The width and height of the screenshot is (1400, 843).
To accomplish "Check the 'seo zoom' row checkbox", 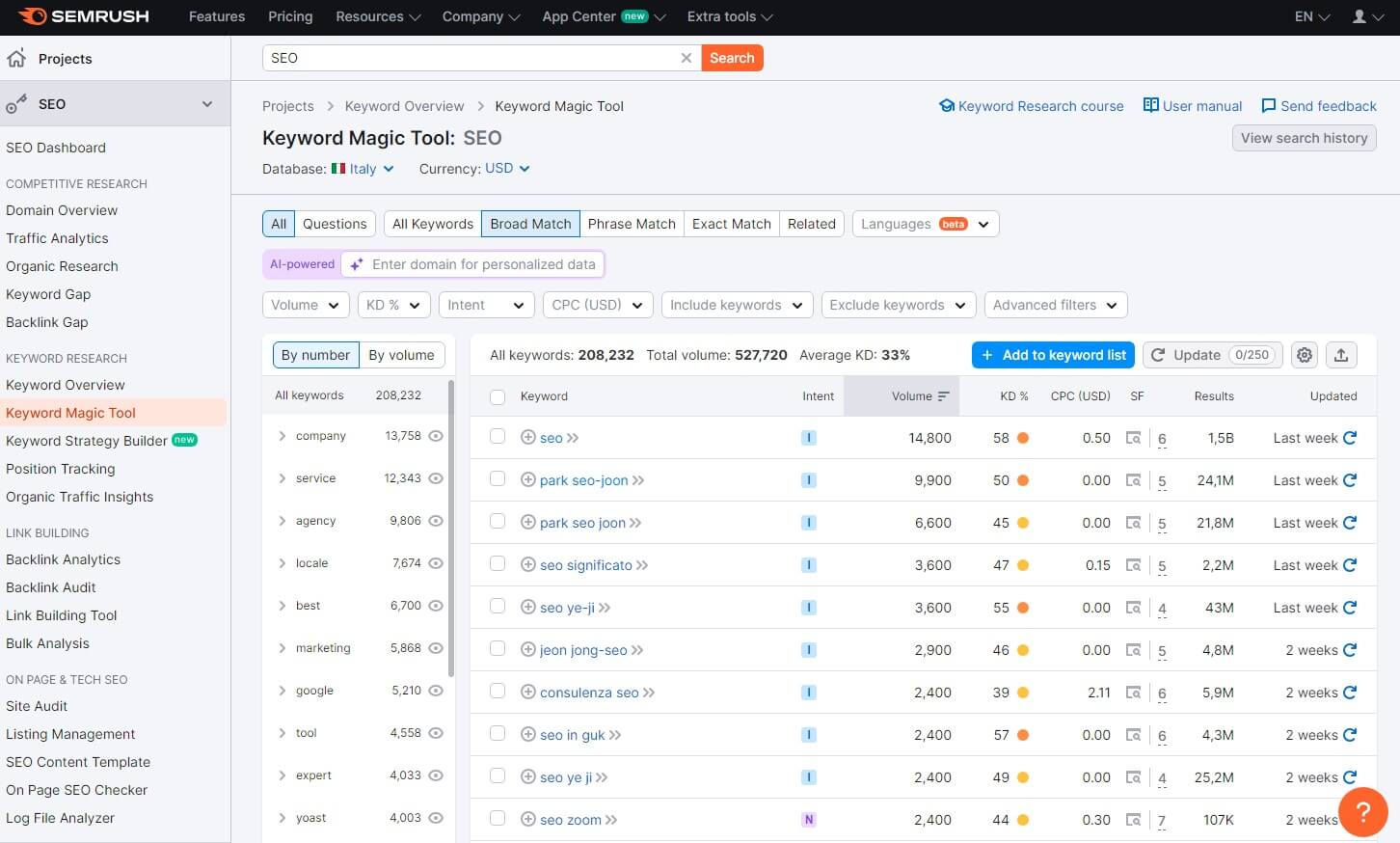I will tap(498, 818).
